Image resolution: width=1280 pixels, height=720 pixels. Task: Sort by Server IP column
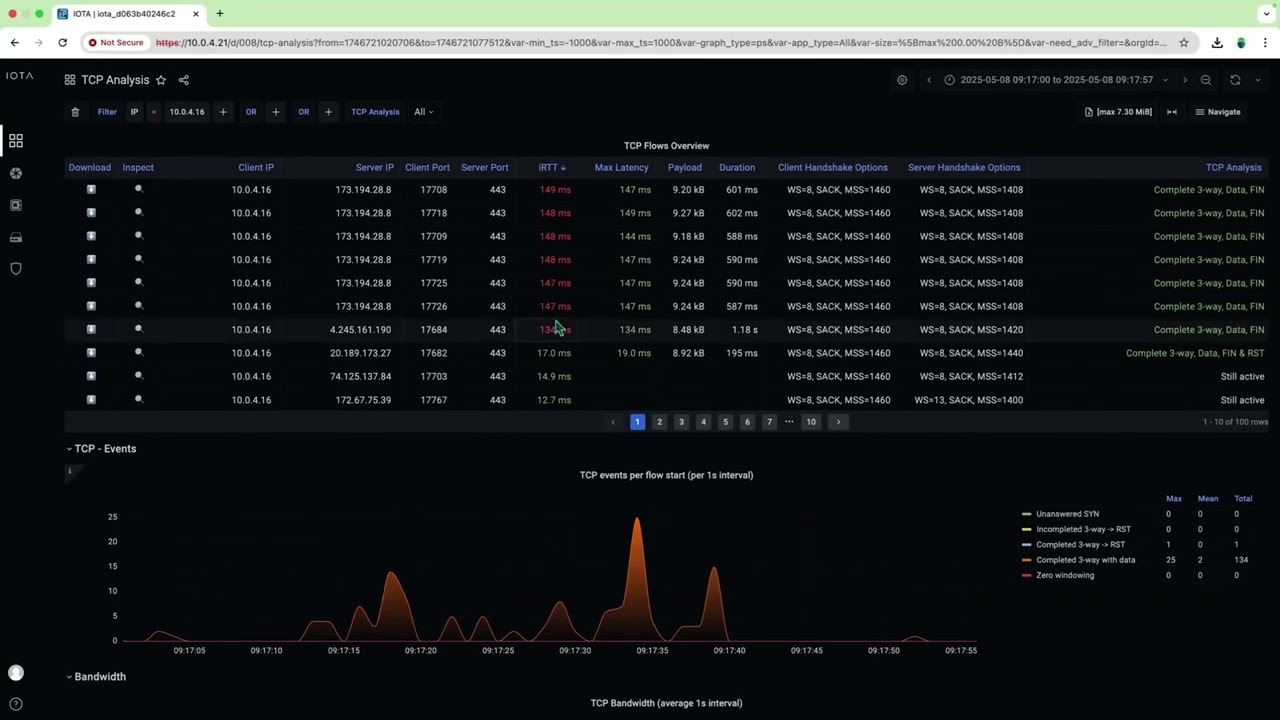(x=375, y=167)
